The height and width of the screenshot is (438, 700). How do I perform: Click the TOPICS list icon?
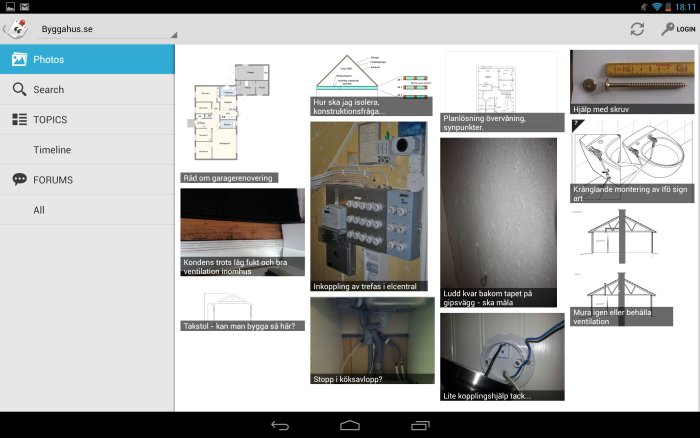coord(19,119)
